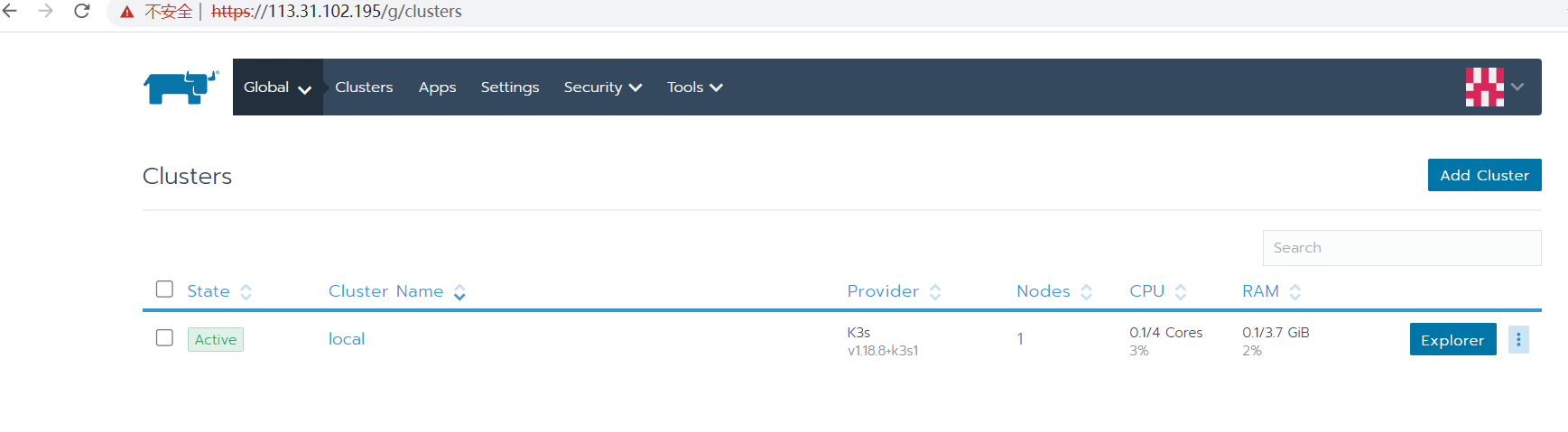Select the local cluster row checkbox

(164, 337)
